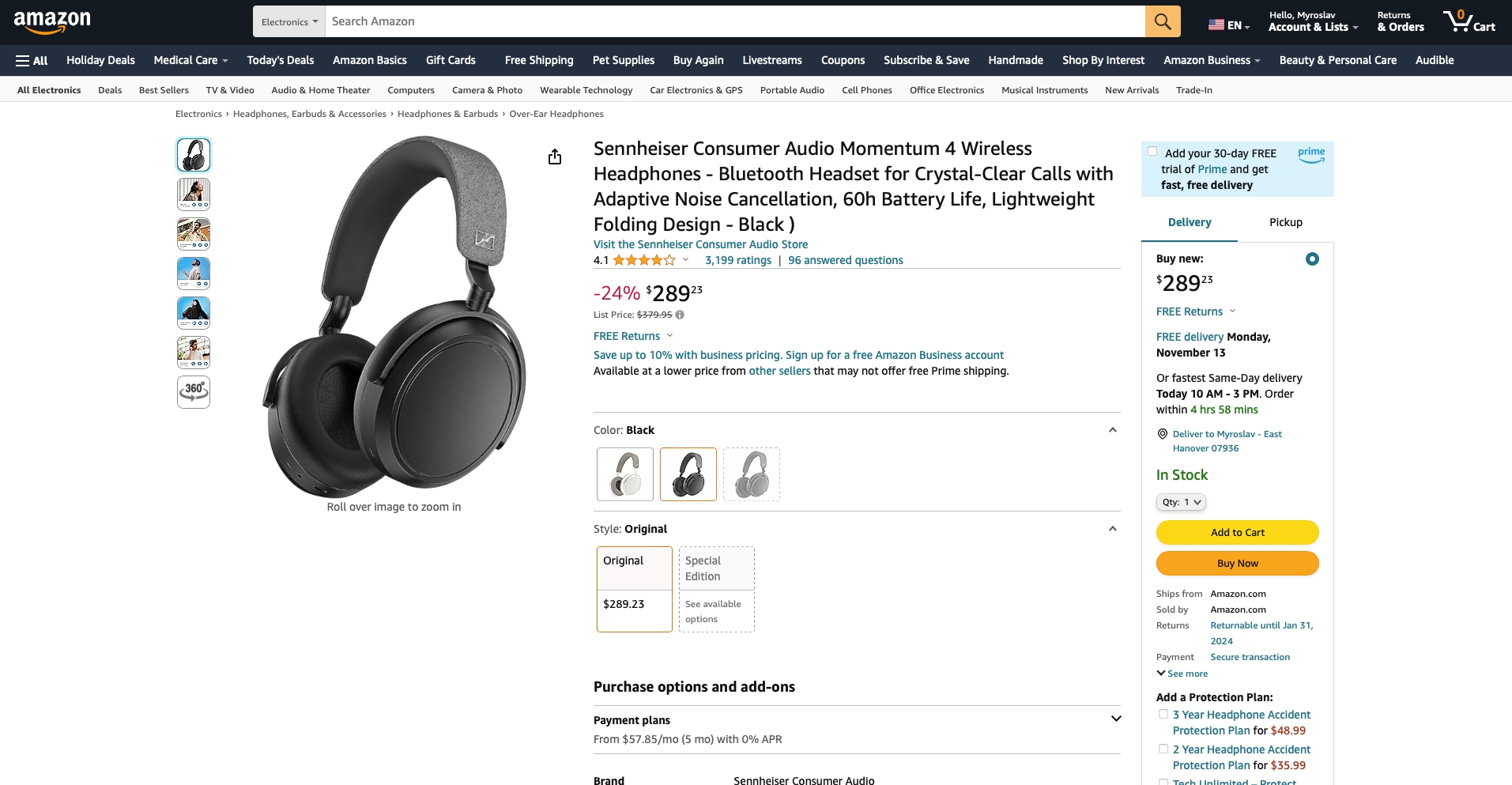Check the 30-day Prime trial checkbox
The height and width of the screenshot is (785, 1512).
pos(1152,152)
